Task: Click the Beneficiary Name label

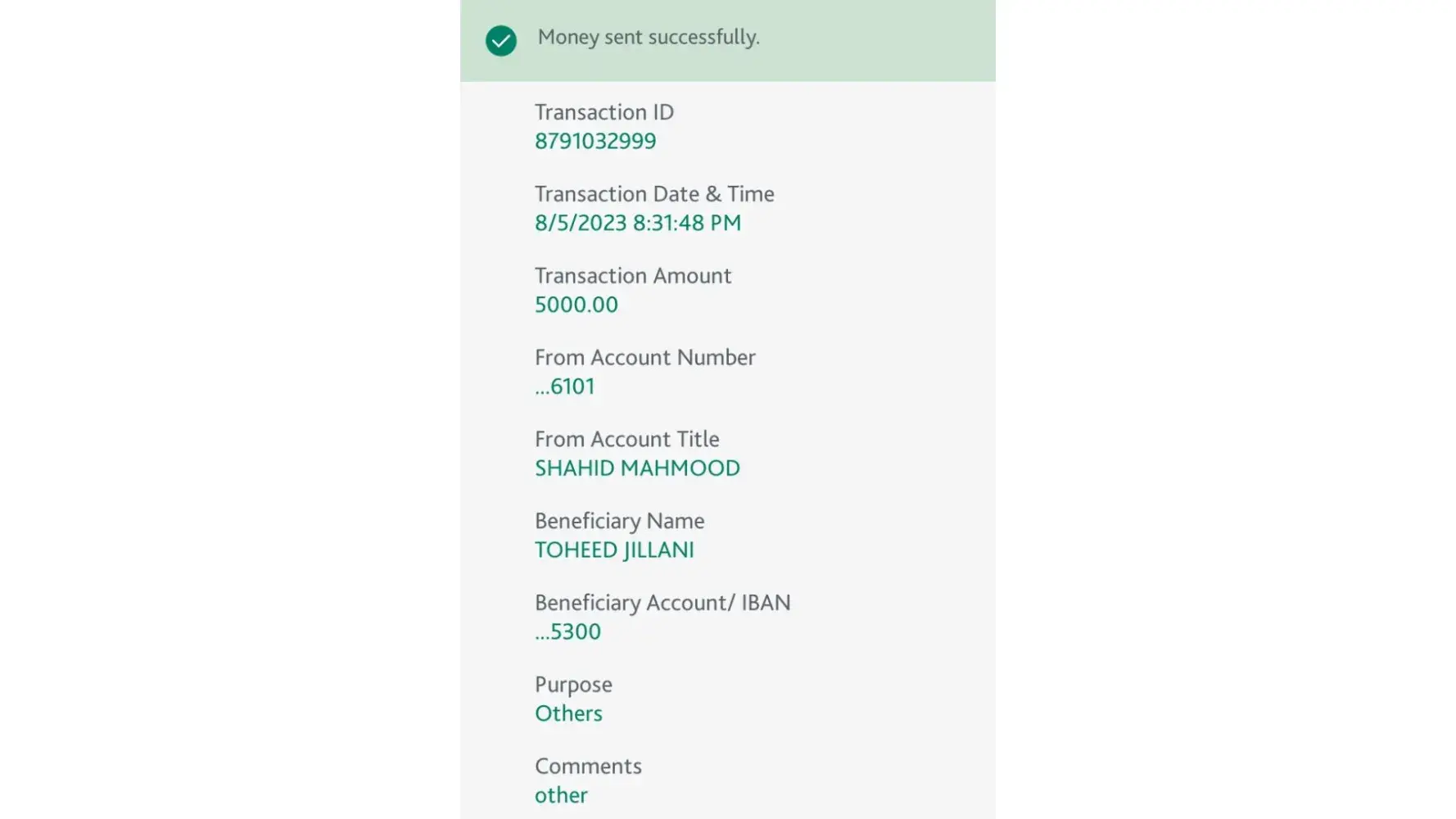Action: coord(620,522)
